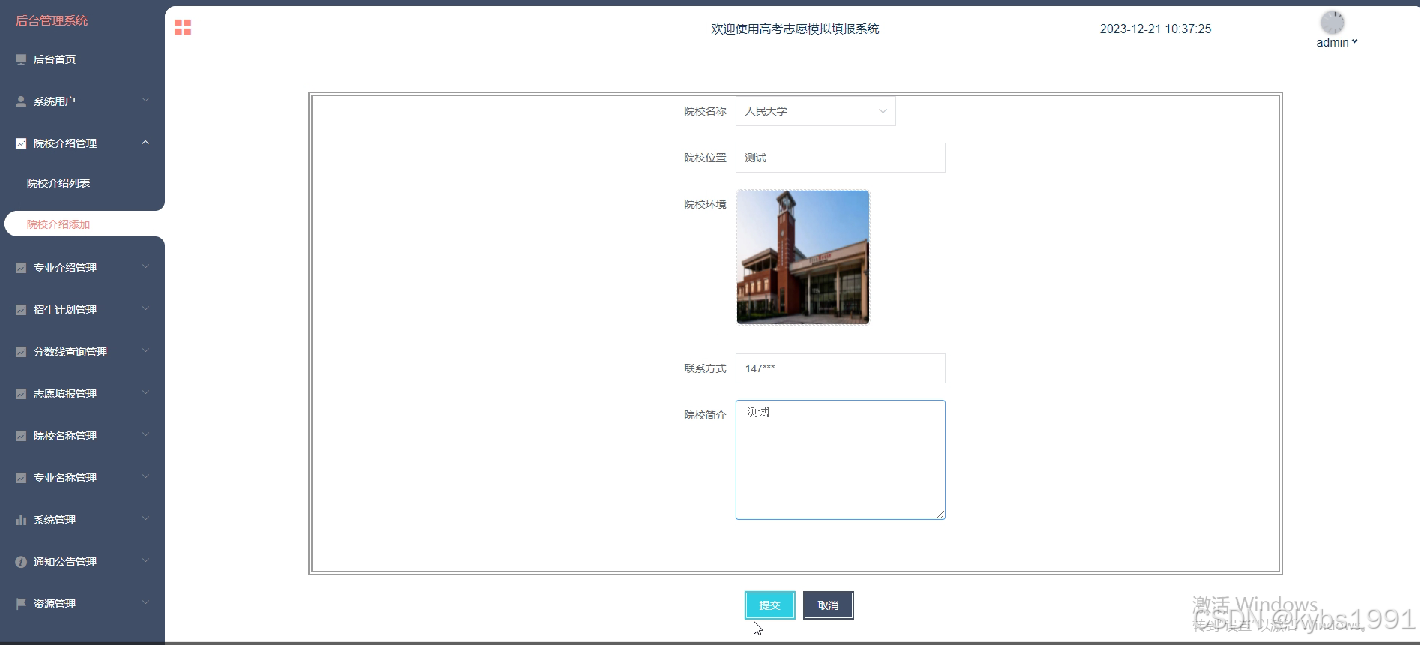Click the 2023-12-21 date time text
The width and height of the screenshot is (1420, 645).
(1155, 29)
